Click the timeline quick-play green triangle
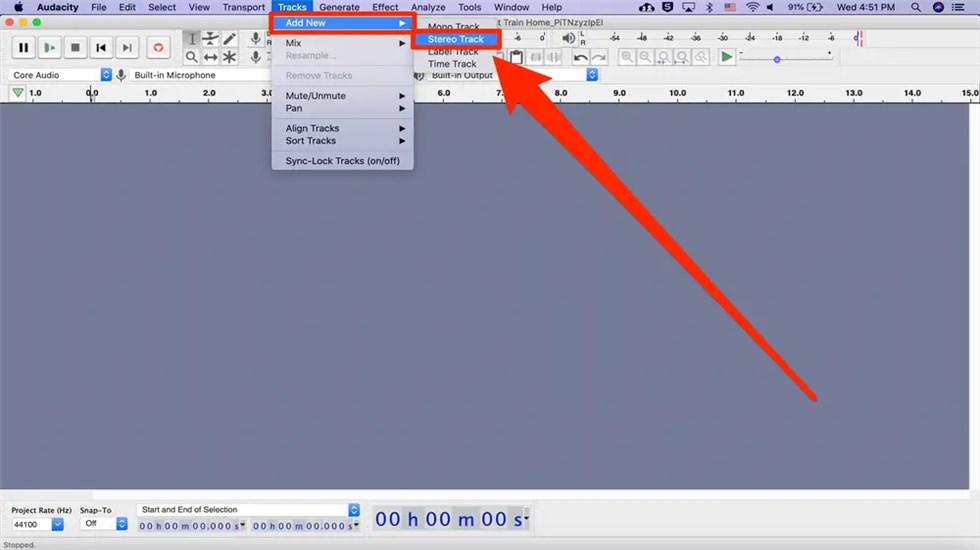This screenshot has width=980, height=550. pyautogui.click(x=18, y=92)
